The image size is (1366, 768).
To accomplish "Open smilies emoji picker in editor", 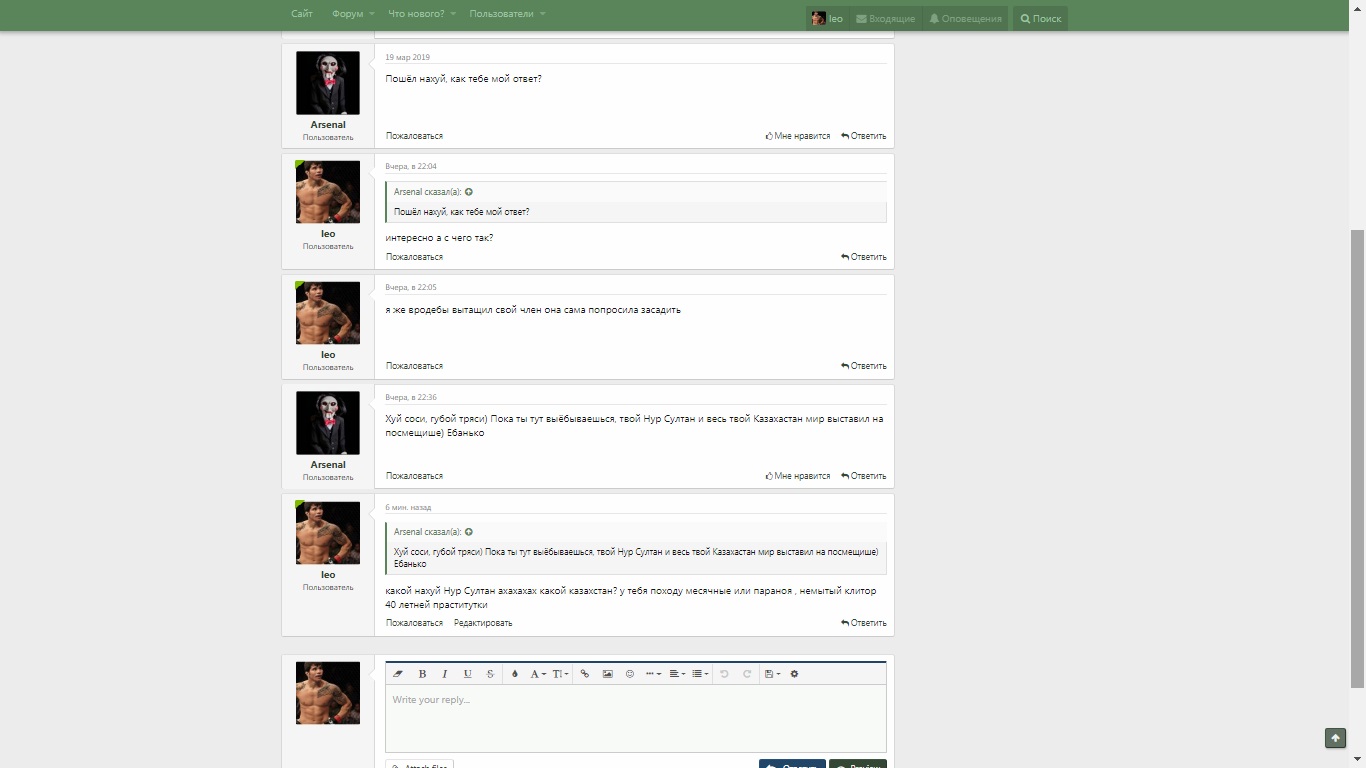I will pyautogui.click(x=630, y=674).
